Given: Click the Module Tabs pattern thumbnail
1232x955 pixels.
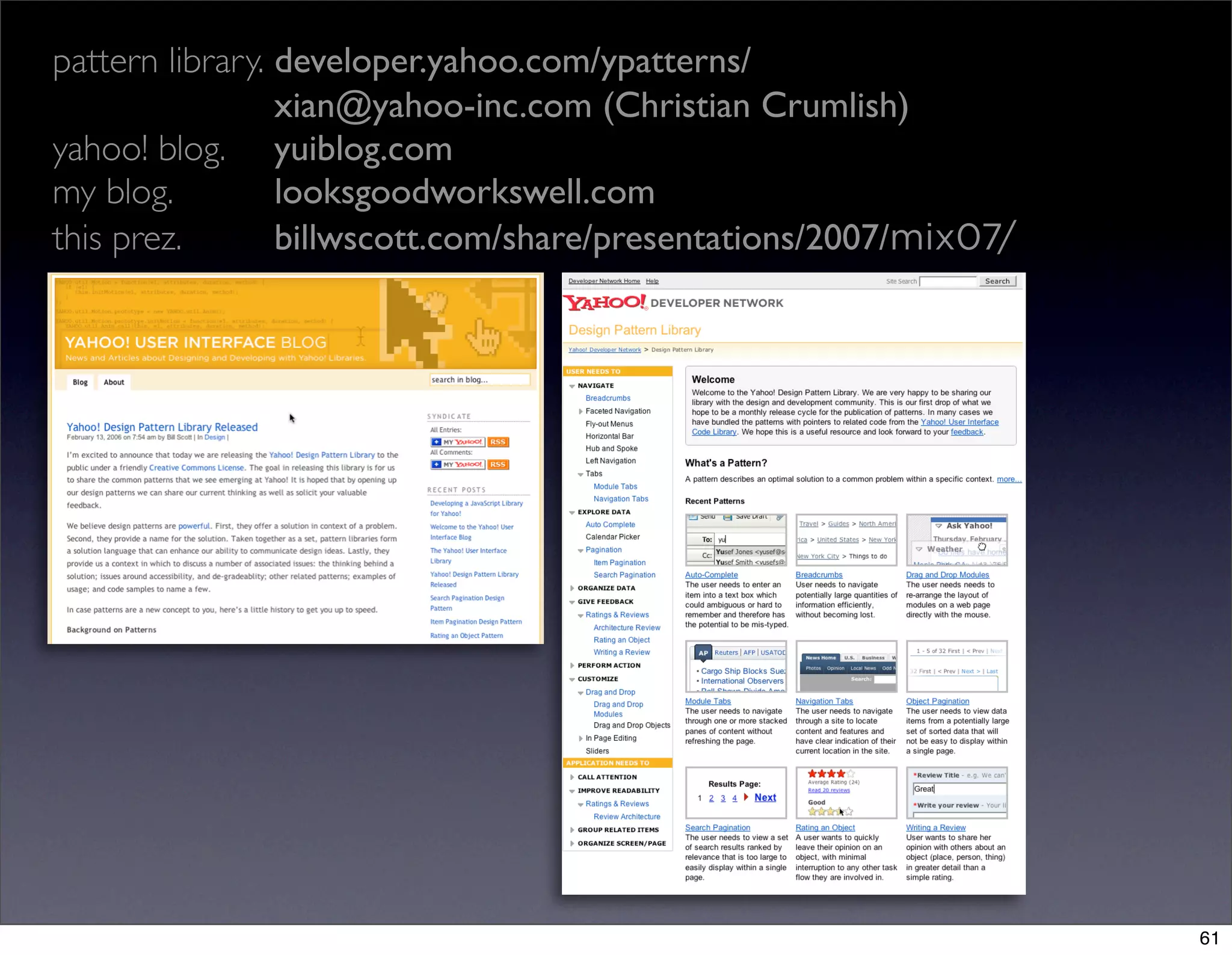Looking at the screenshot, I should point(736,666).
